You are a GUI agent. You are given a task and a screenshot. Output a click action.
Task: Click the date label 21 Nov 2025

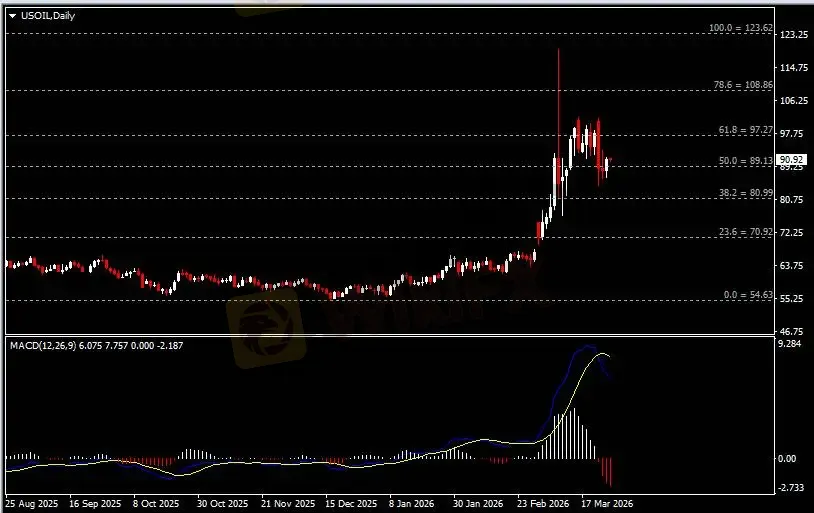(x=288, y=504)
